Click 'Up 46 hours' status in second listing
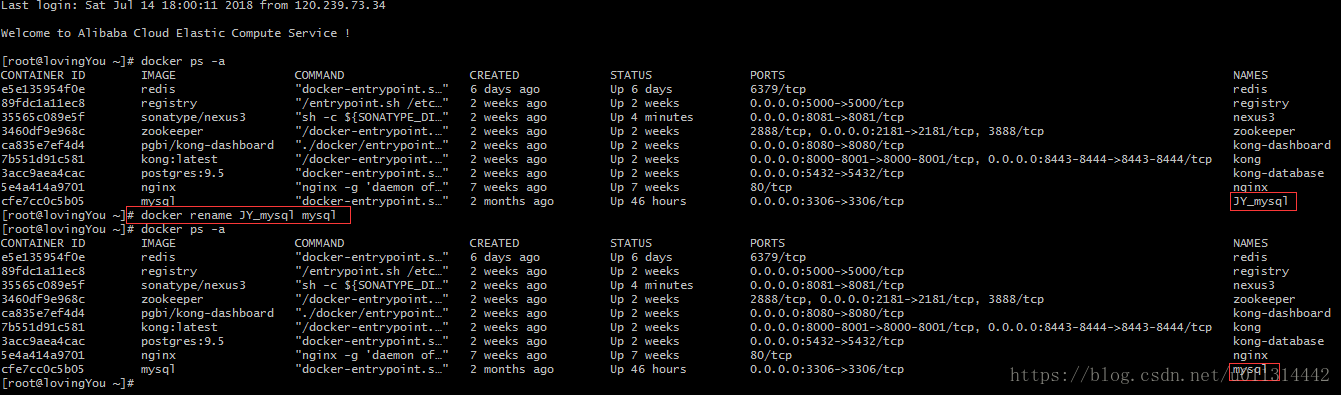 (648, 370)
